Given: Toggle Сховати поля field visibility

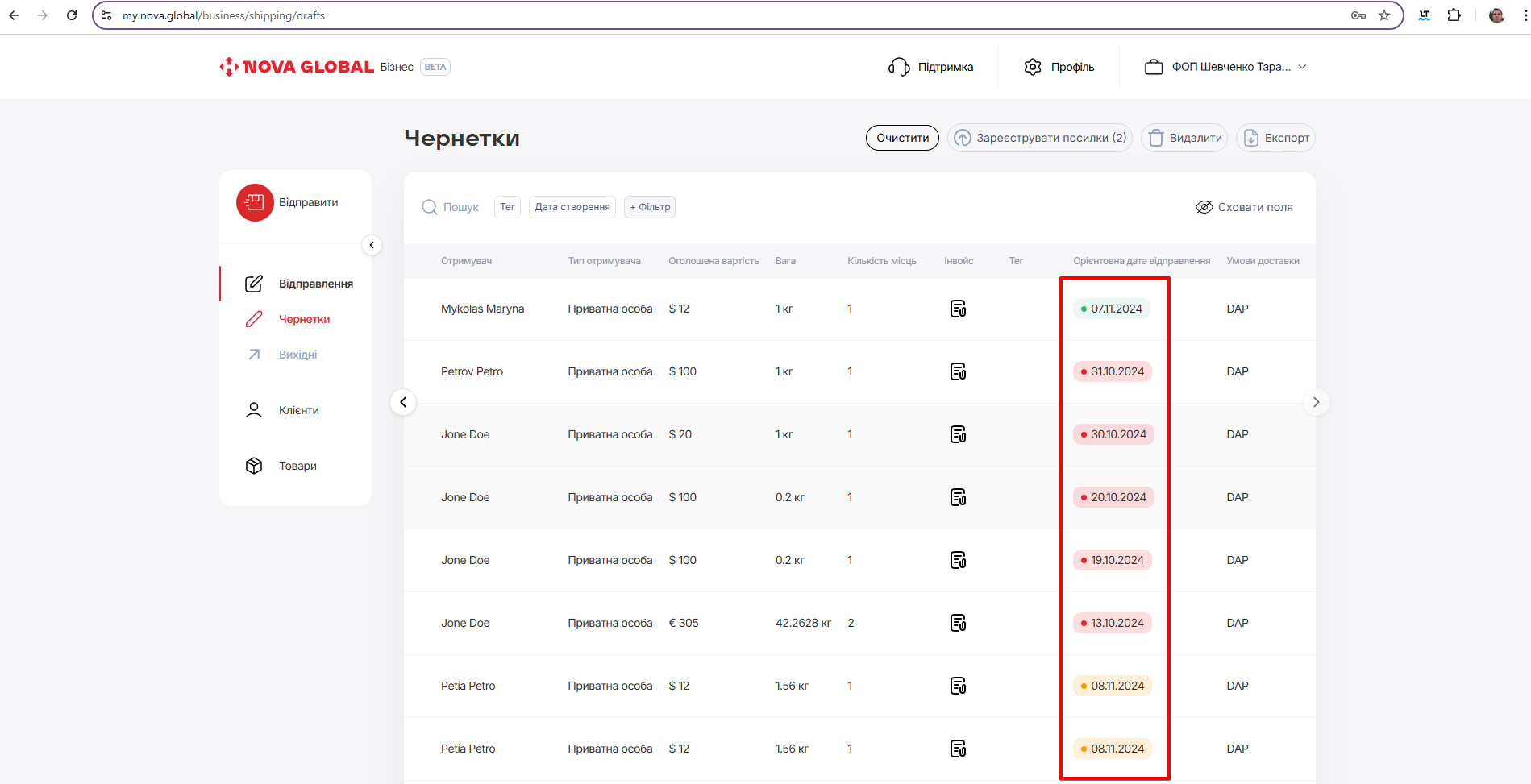Looking at the screenshot, I should pos(1244,207).
